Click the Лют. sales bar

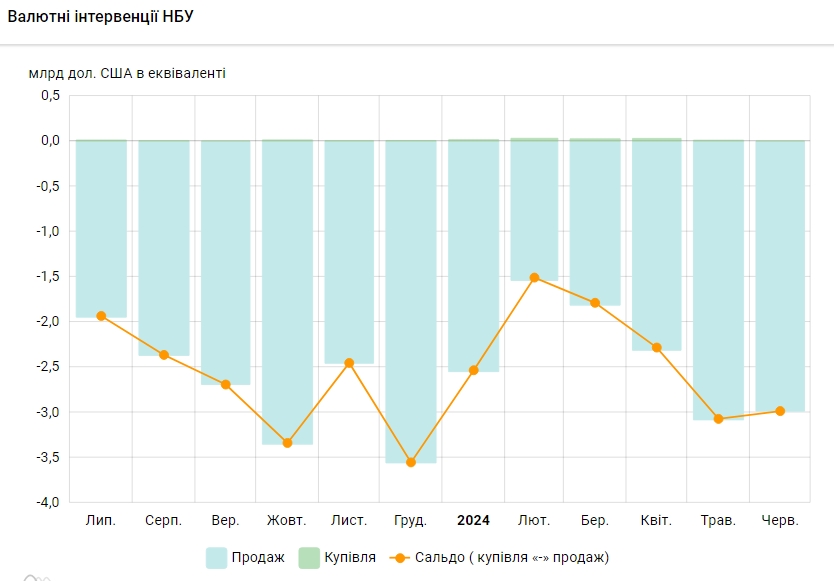(x=534, y=210)
